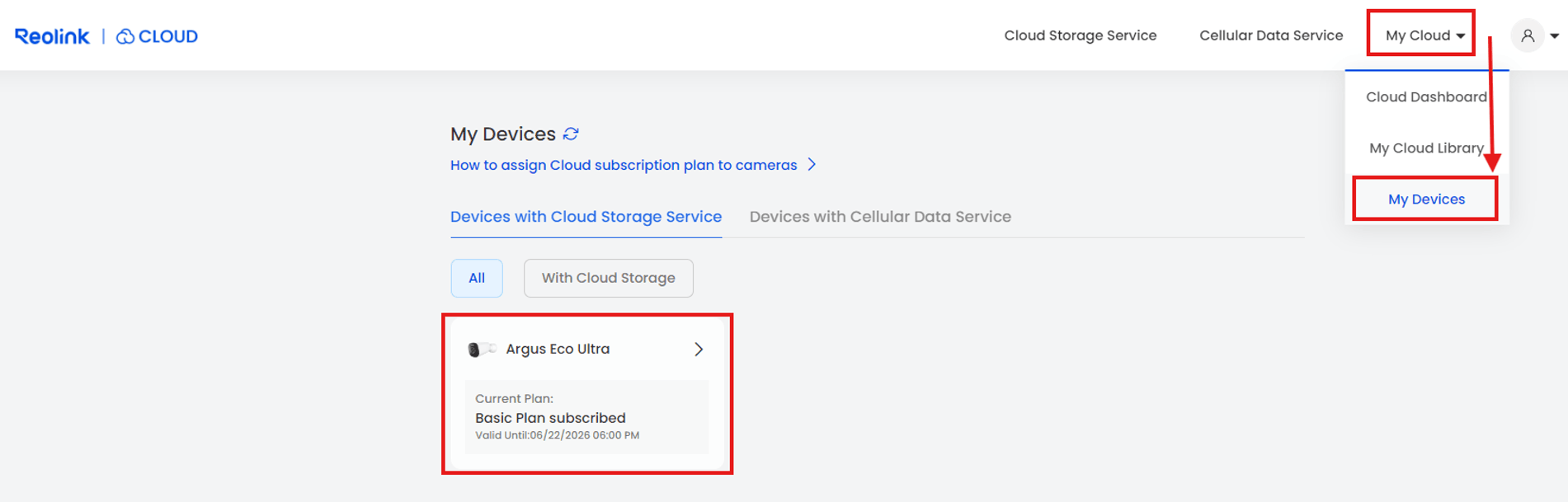Click the Valid Until date text
Screen dimensions: 1568x502
[557, 435]
